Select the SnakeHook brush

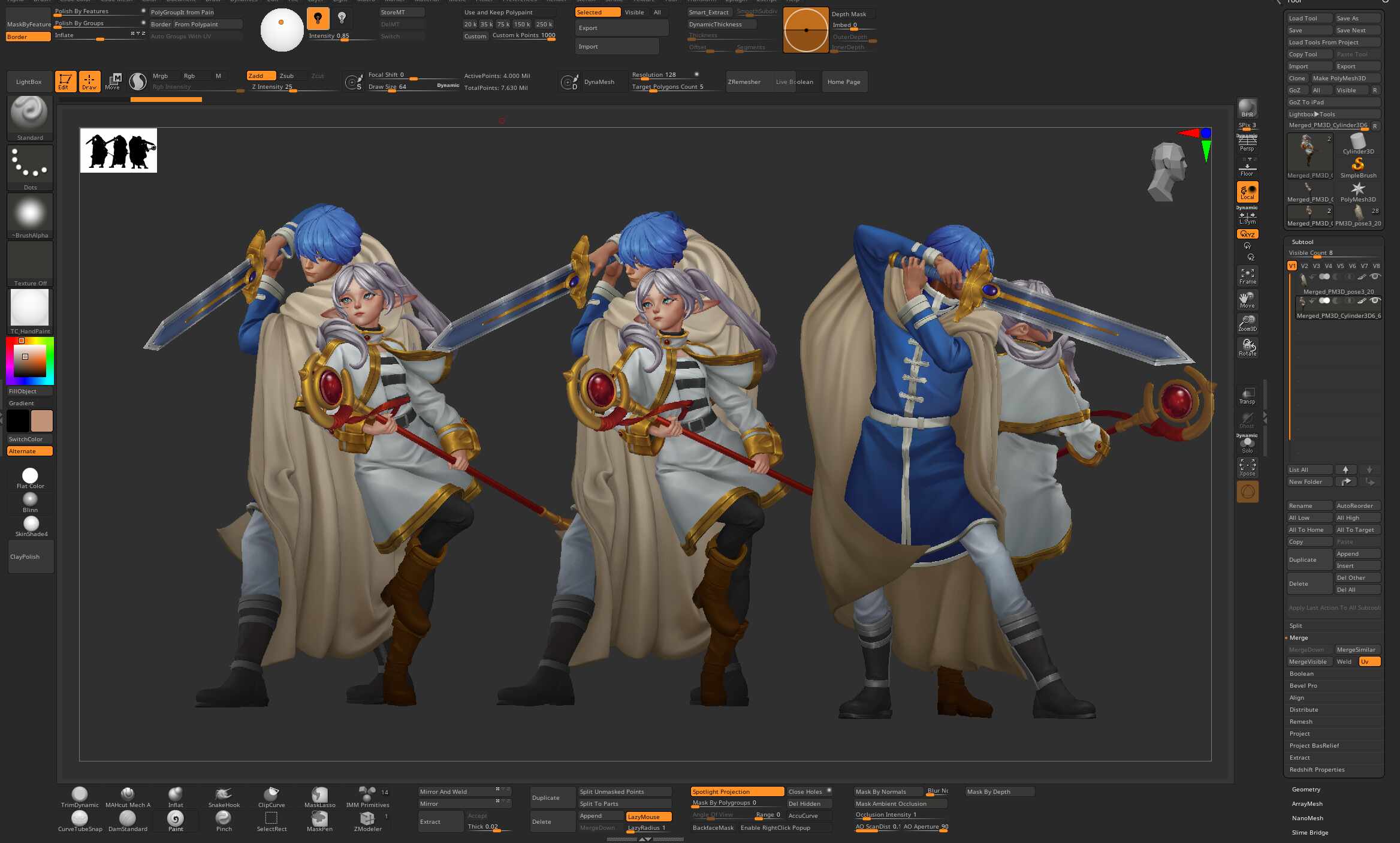click(x=224, y=796)
